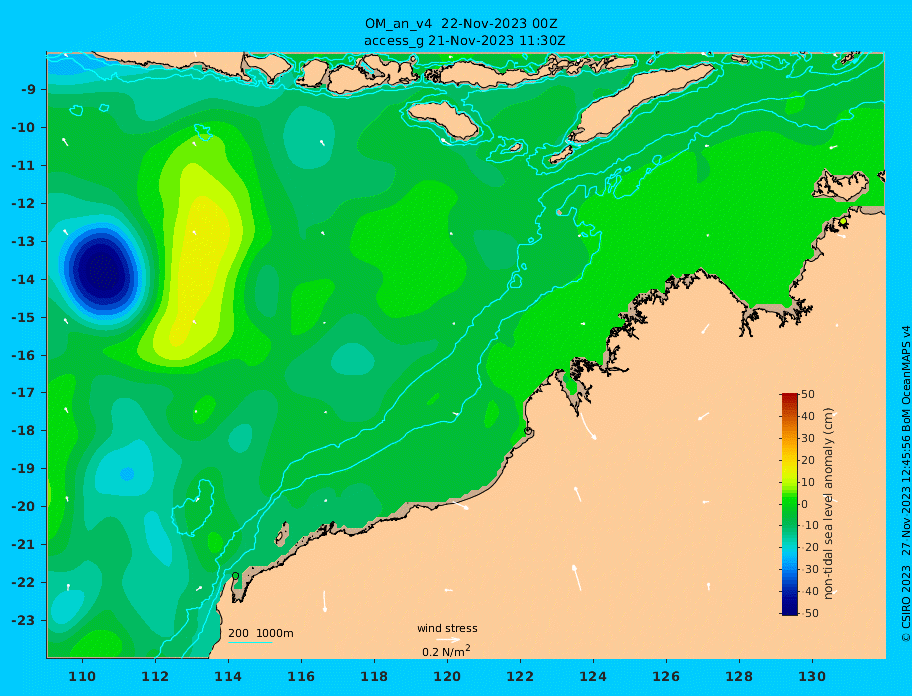Click the colorbar label '0'

[804, 504]
